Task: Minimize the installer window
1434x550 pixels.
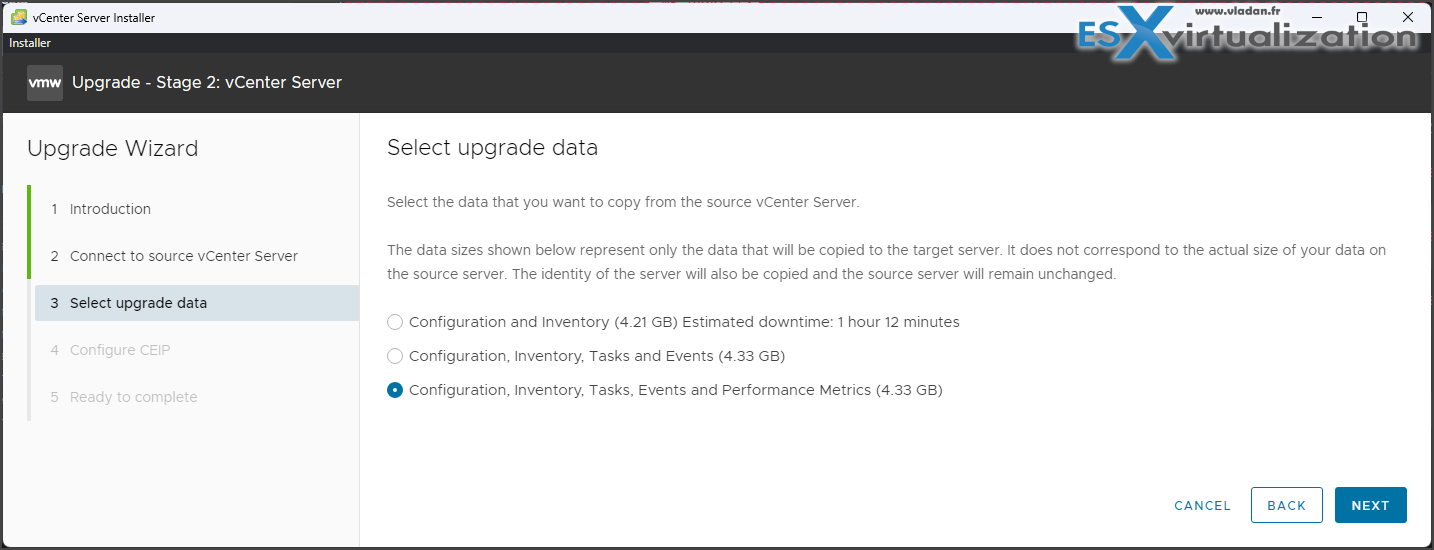Action: [x=1315, y=17]
